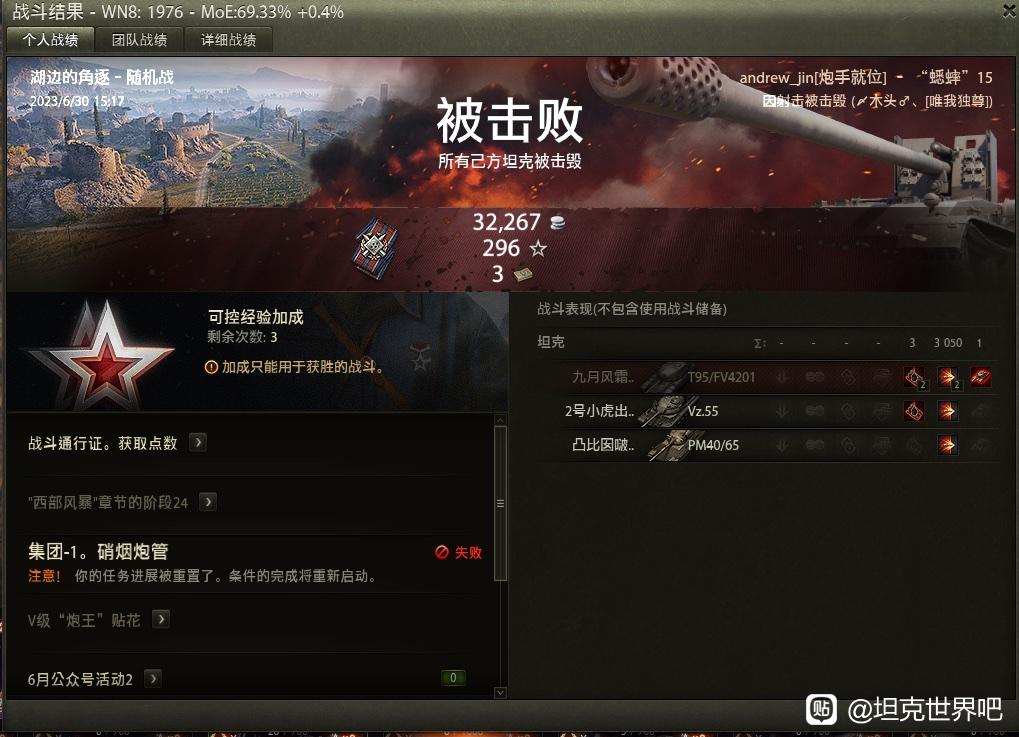Click PM40/65 damage dealt icon
1019x737 pixels.
pyautogui.click(x=948, y=445)
